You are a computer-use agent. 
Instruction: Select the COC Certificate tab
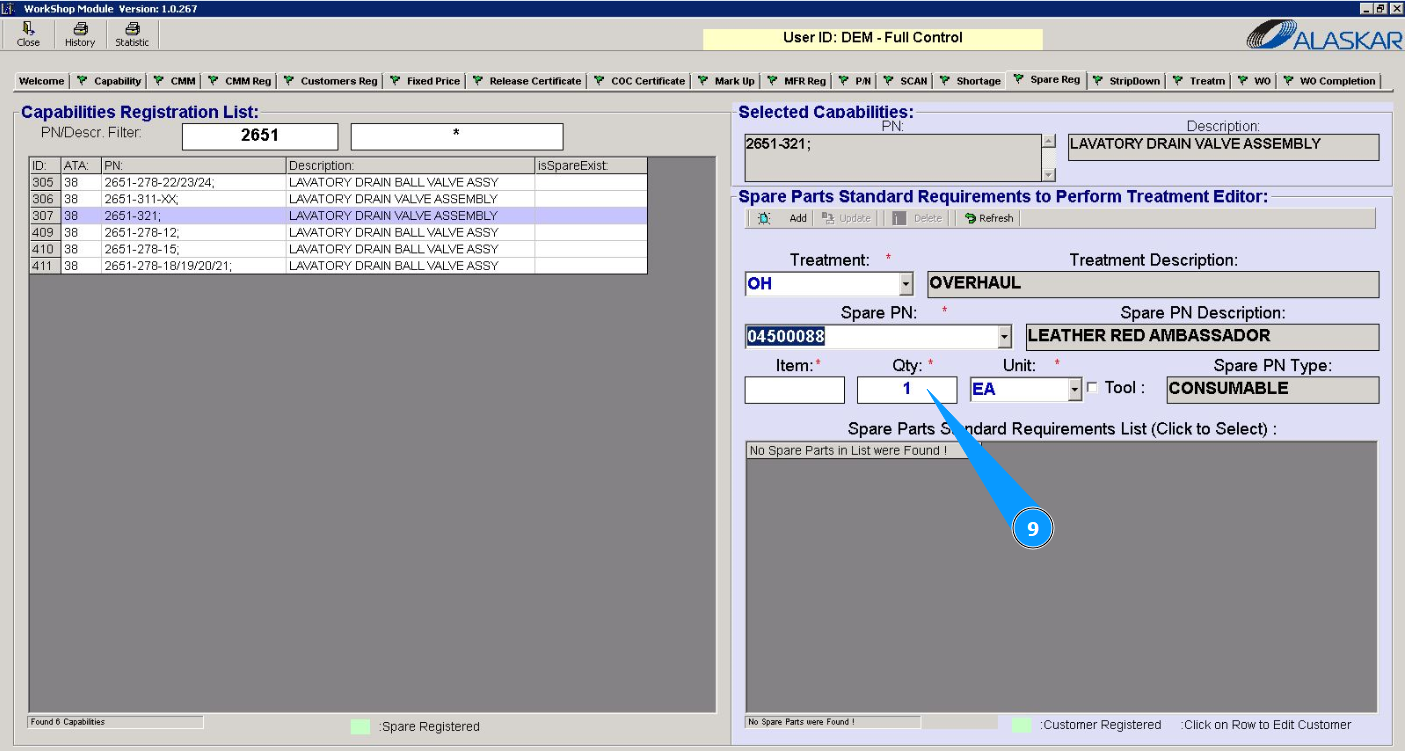639,81
